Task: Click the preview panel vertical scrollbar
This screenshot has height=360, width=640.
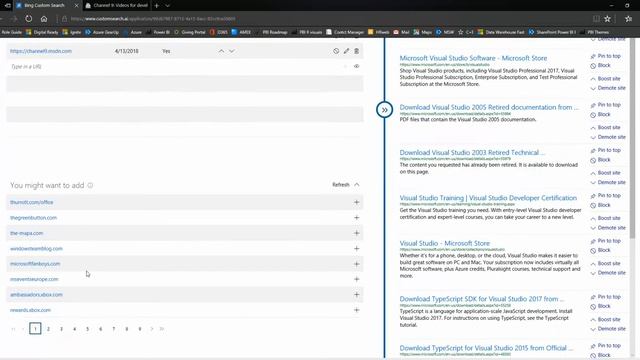Action: (632, 139)
